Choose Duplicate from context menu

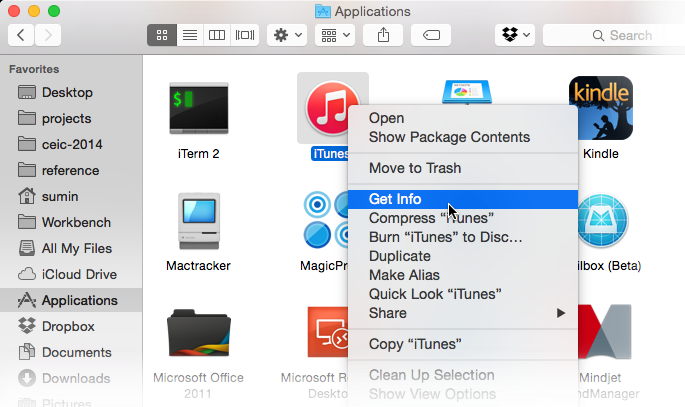point(463,256)
